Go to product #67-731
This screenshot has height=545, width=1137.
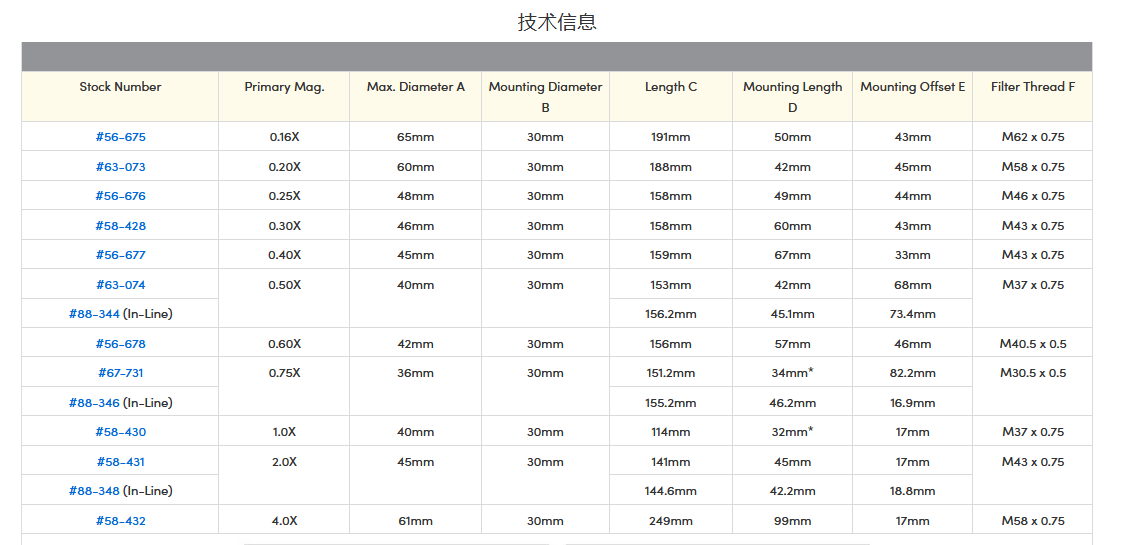[120, 373]
